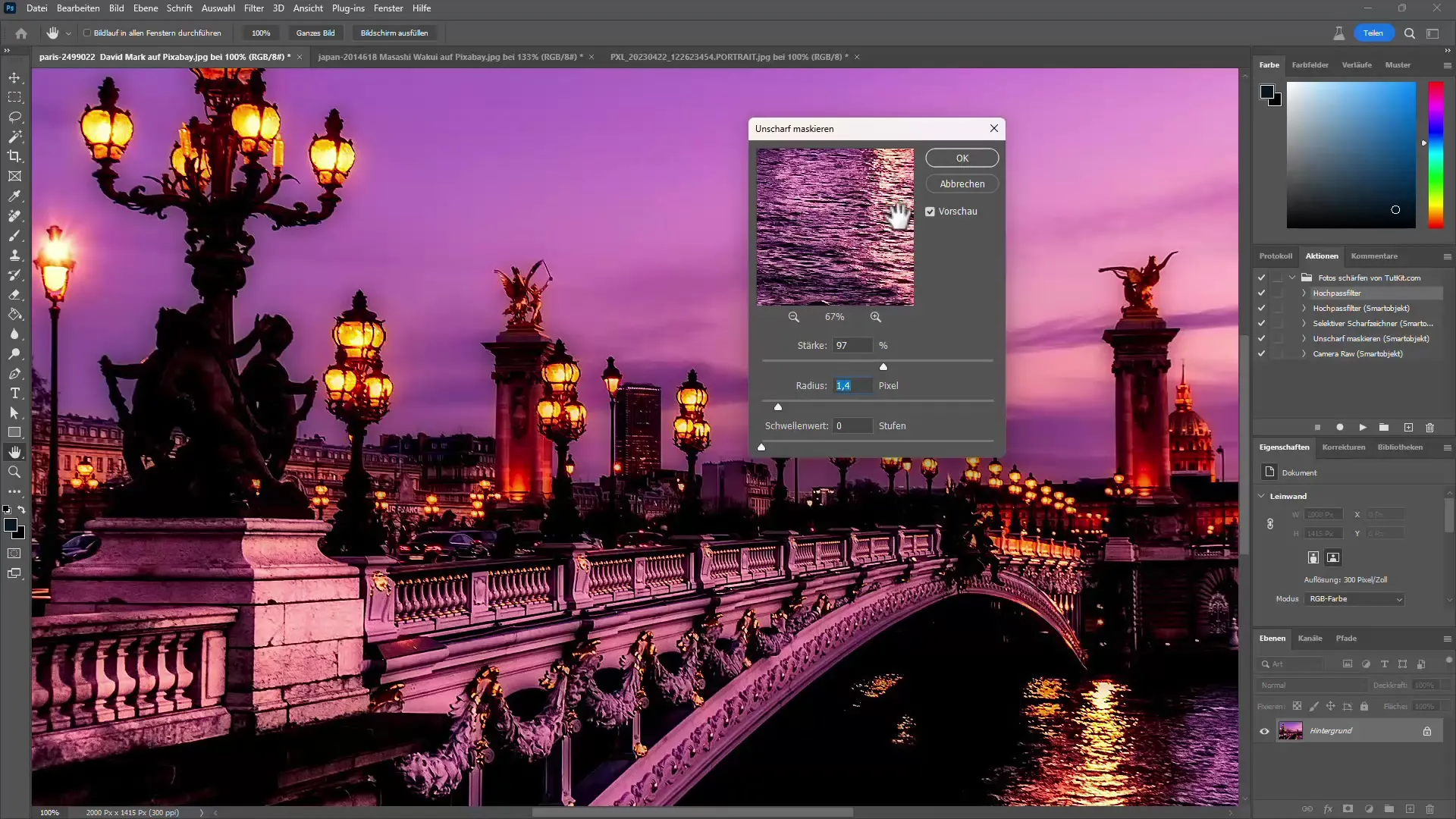Select the Zoom tool in toolbar
The image size is (1456, 819).
click(14, 472)
